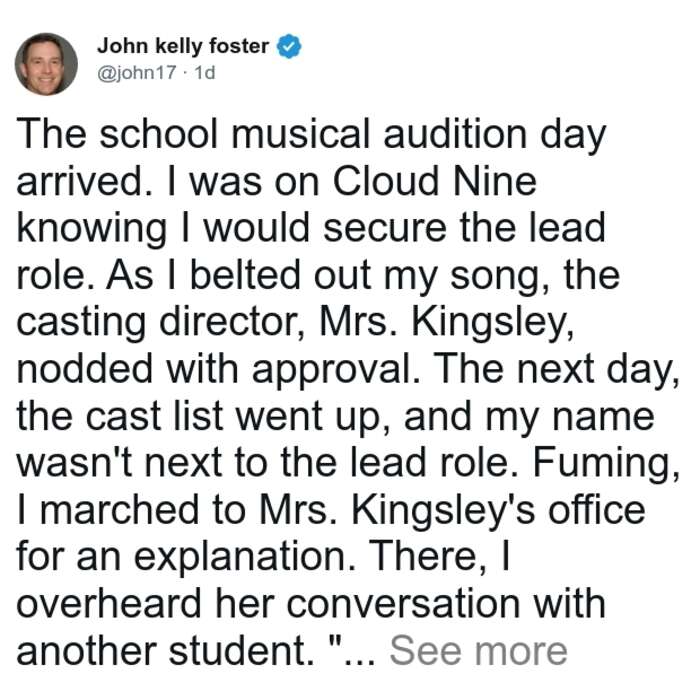Click the phrase "nodded with approval"
700x700 pixels.
tap(218, 370)
